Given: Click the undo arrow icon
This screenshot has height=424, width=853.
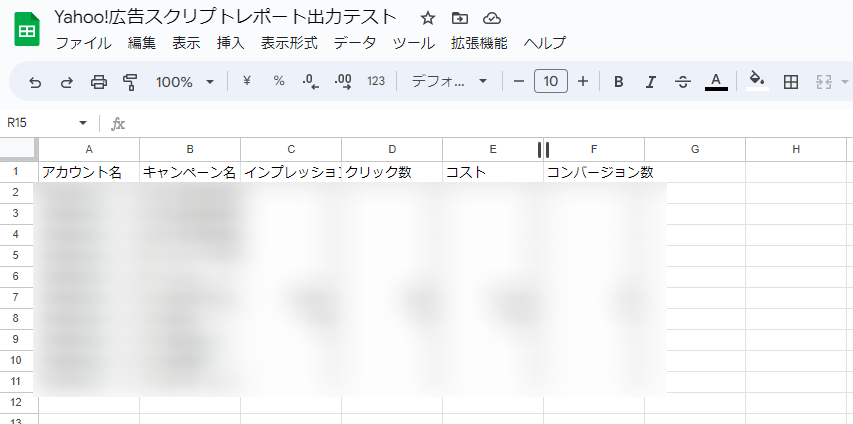Looking at the screenshot, I should pos(35,82).
